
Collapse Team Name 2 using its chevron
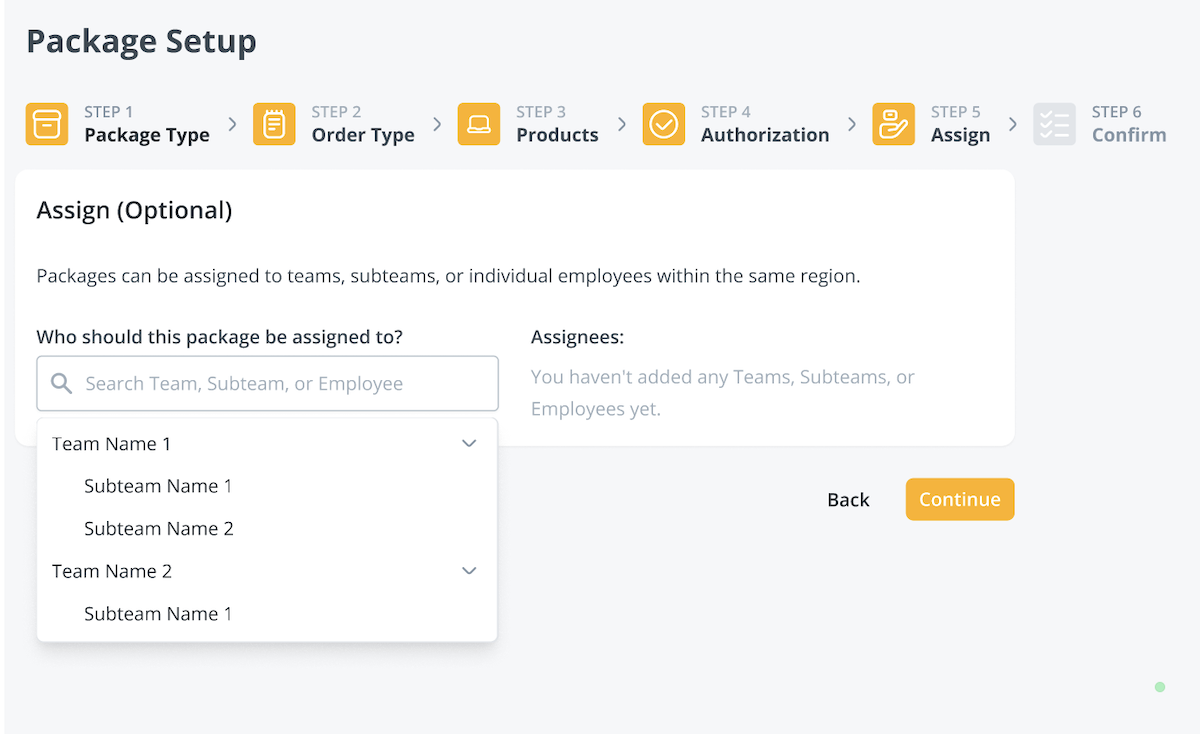coord(469,571)
